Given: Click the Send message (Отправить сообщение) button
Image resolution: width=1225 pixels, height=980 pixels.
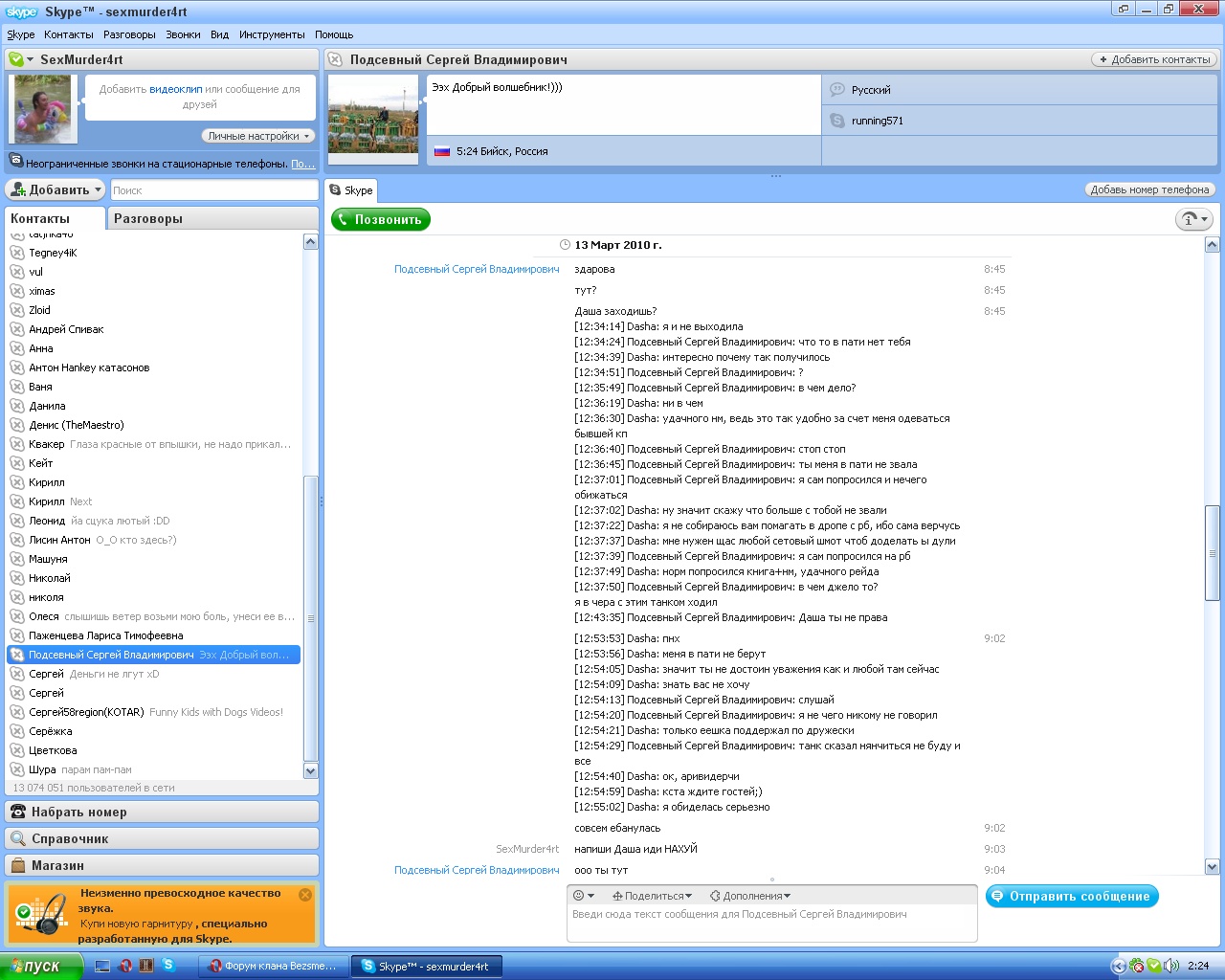Looking at the screenshot, I should (1072, 896).
